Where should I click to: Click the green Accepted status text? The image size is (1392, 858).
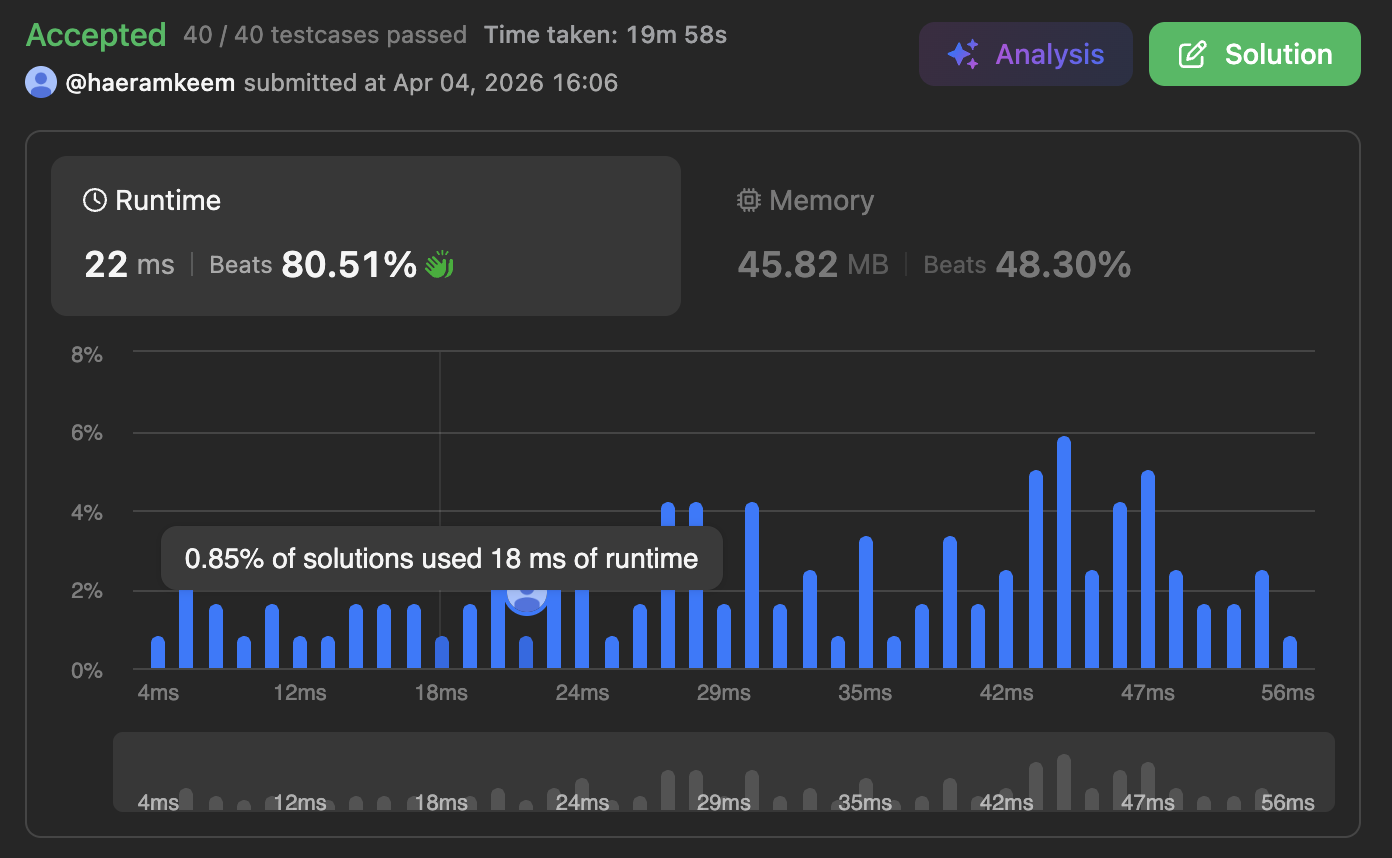coord(96,35)
